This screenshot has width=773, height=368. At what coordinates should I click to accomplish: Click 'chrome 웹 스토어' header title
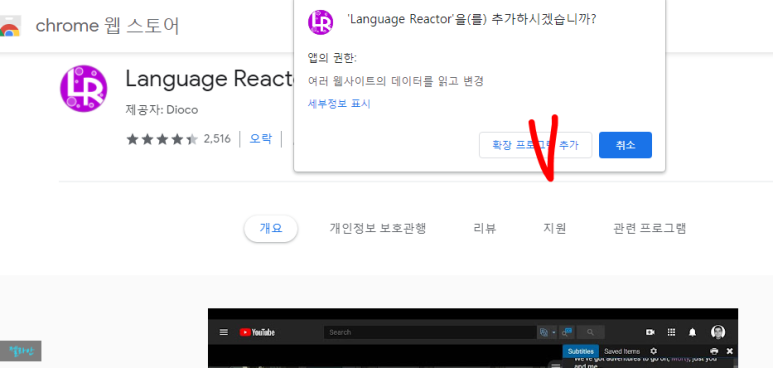[107, 26]
